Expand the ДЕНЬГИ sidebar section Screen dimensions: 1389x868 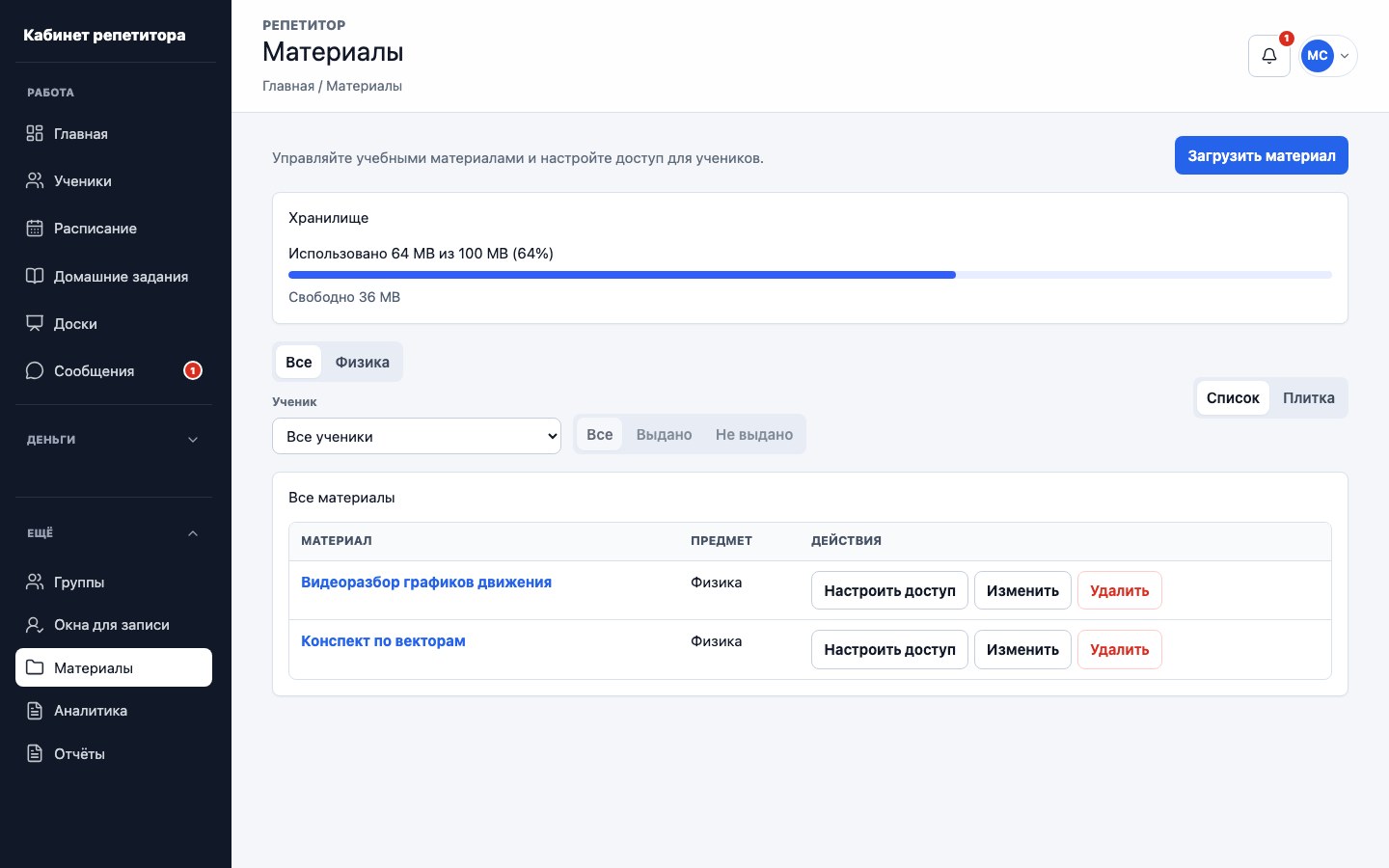114,439
